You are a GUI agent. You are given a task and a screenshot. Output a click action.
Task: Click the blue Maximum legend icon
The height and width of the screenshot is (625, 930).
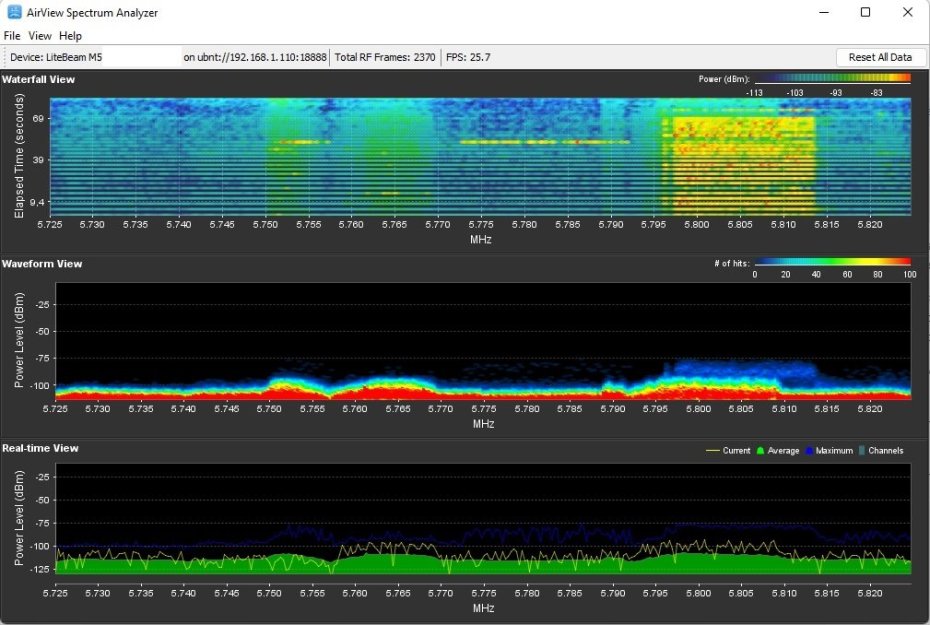click(x=809, y=451)
